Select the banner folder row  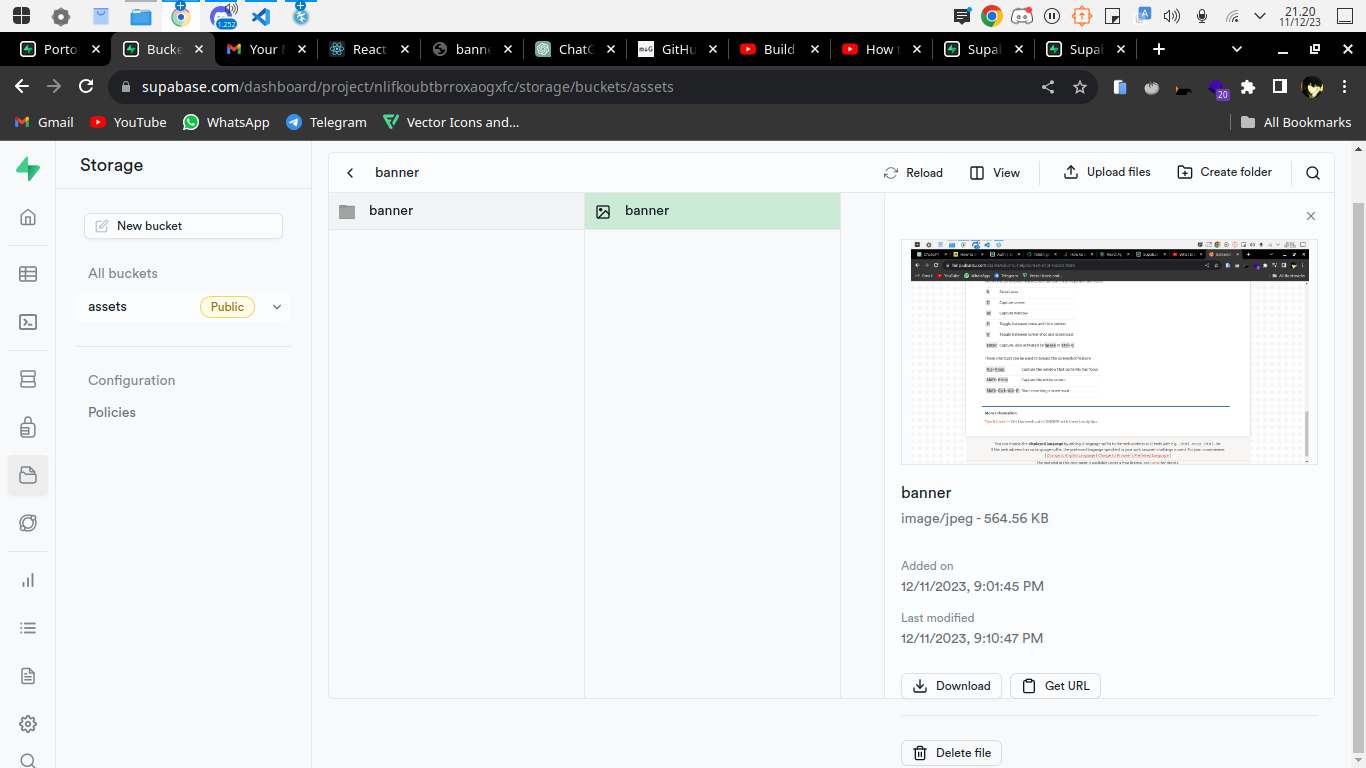[x=456, y=211]
